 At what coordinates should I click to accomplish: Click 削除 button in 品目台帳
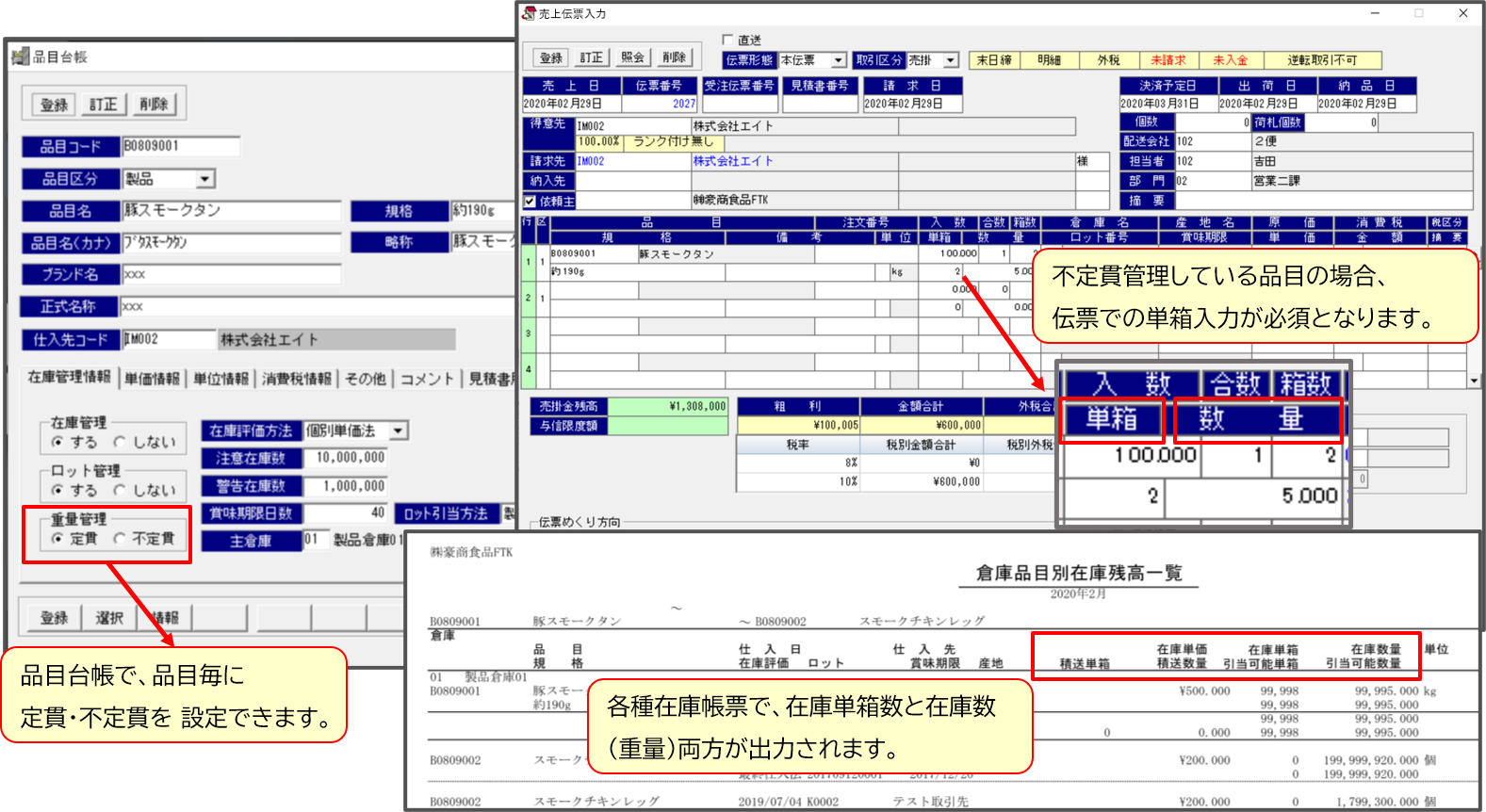[x=153, y=105]
